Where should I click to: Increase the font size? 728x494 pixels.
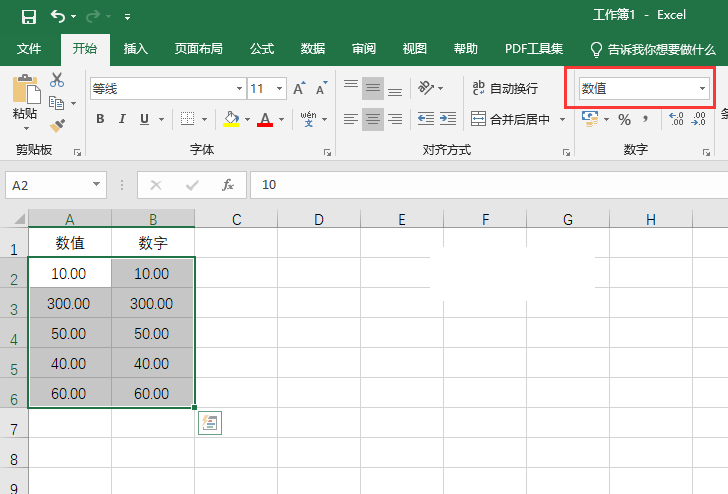click(x=299, y=88)
